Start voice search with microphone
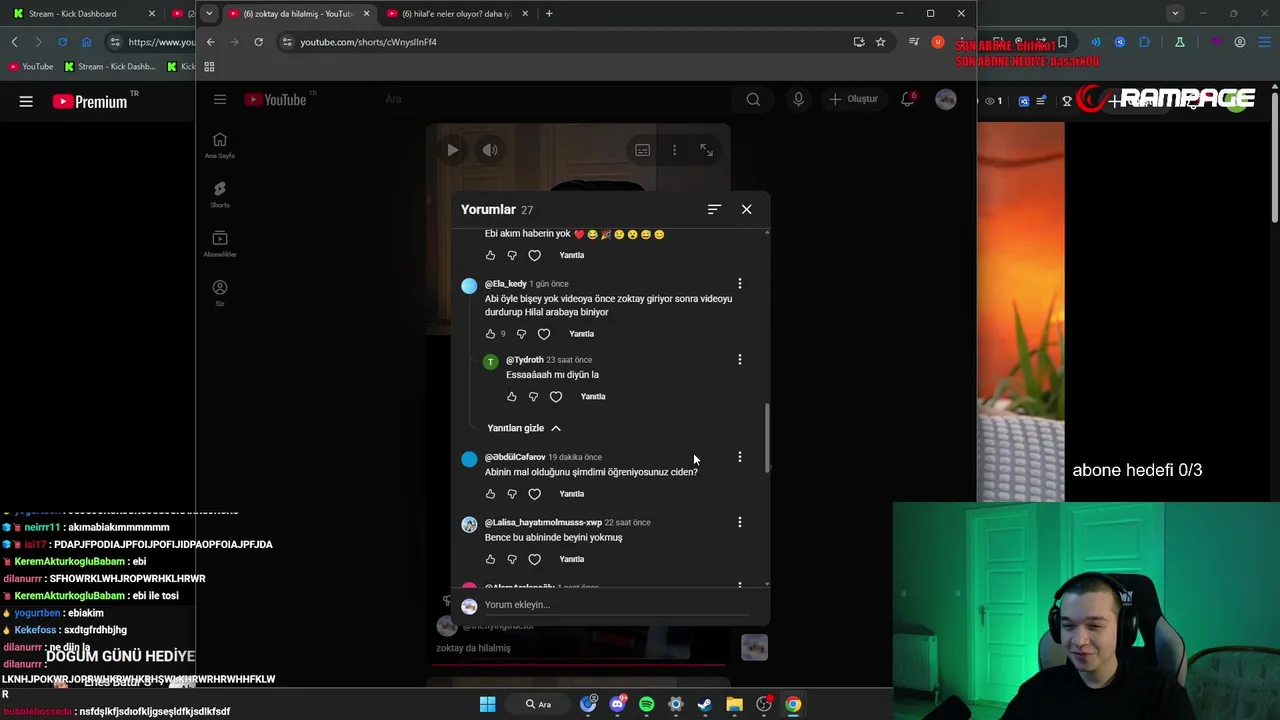The image size is (1280, 720). click(798, 99)
